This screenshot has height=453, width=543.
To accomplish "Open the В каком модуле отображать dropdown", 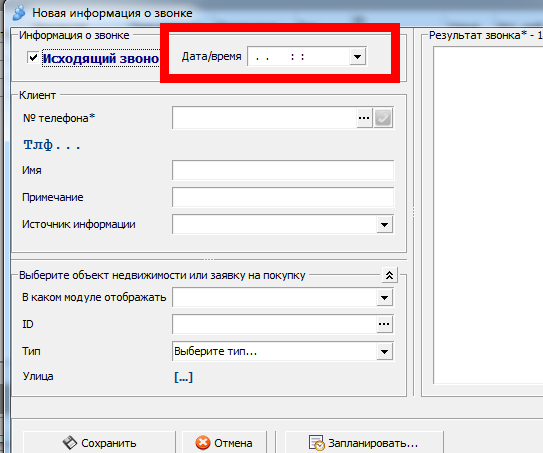I will tap(384, 298).
